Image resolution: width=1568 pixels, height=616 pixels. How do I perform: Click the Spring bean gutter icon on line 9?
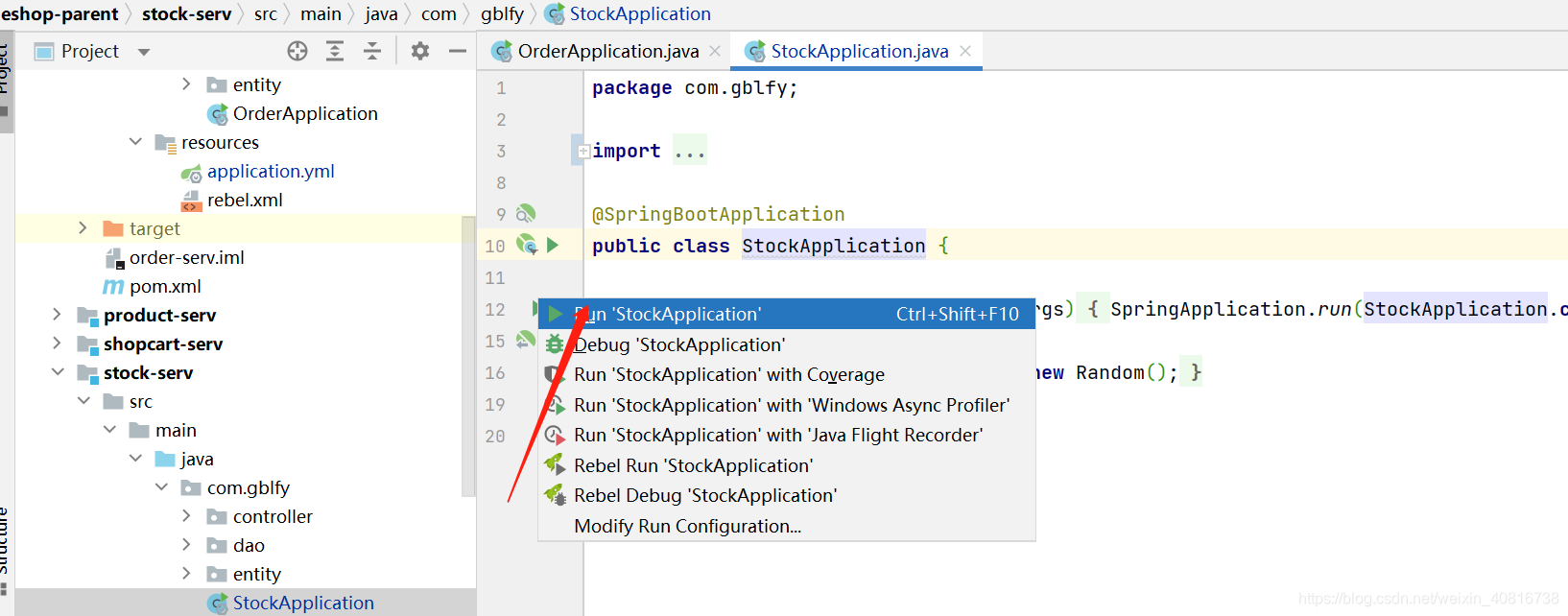click(x=526, y=213)
